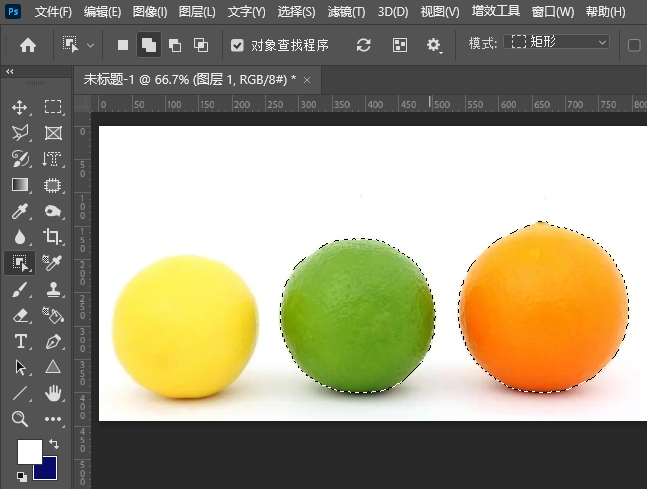The image size is (647, 489).
Task: Select the Rectangular Marquee tool
Action: pyautogui.click(x=53, y=107)
